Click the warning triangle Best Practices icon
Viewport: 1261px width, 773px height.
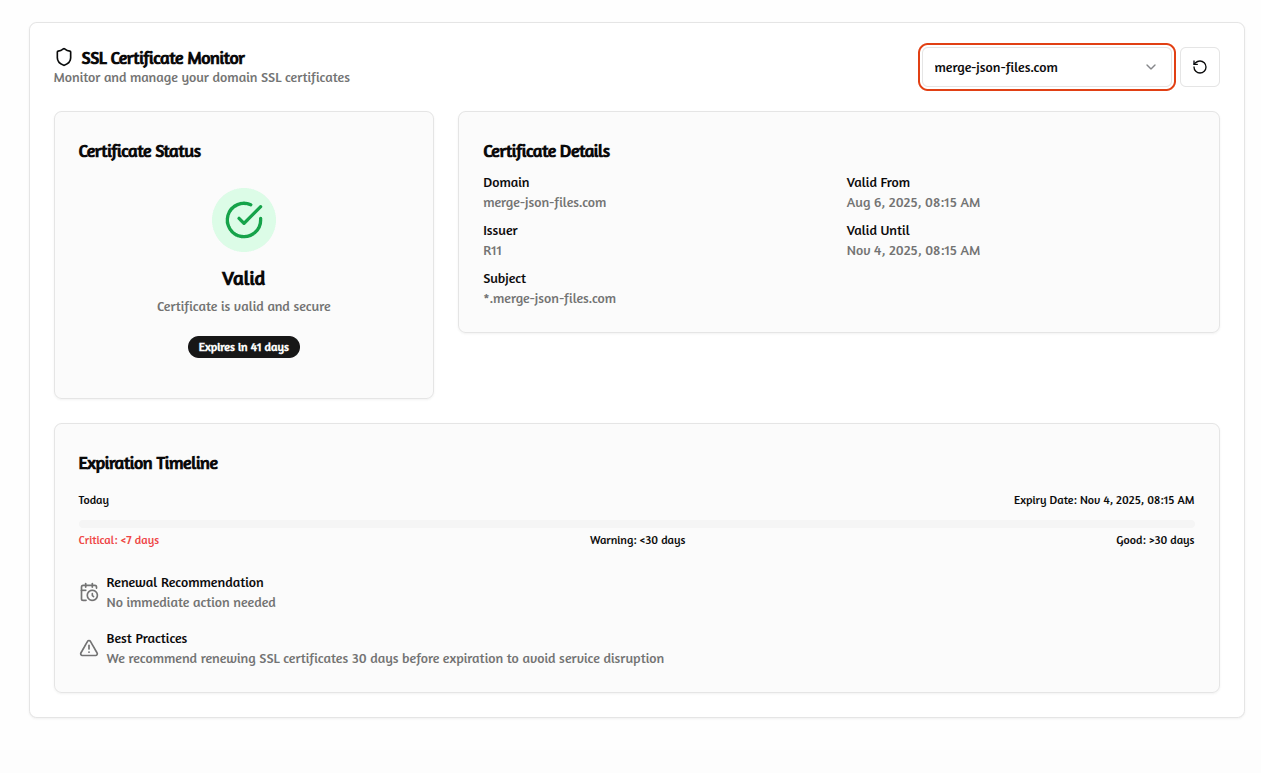[x=89, y=648]
